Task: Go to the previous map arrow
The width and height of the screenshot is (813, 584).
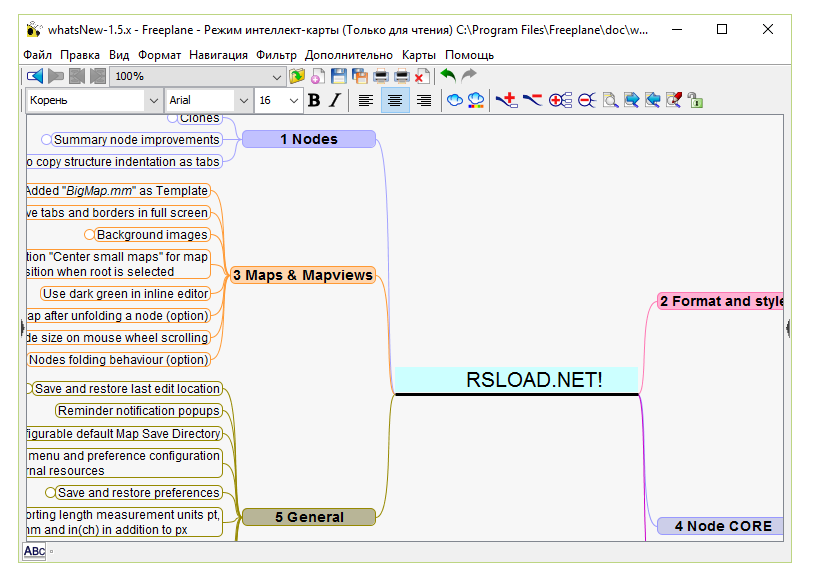Action: [x=35, y=76]
